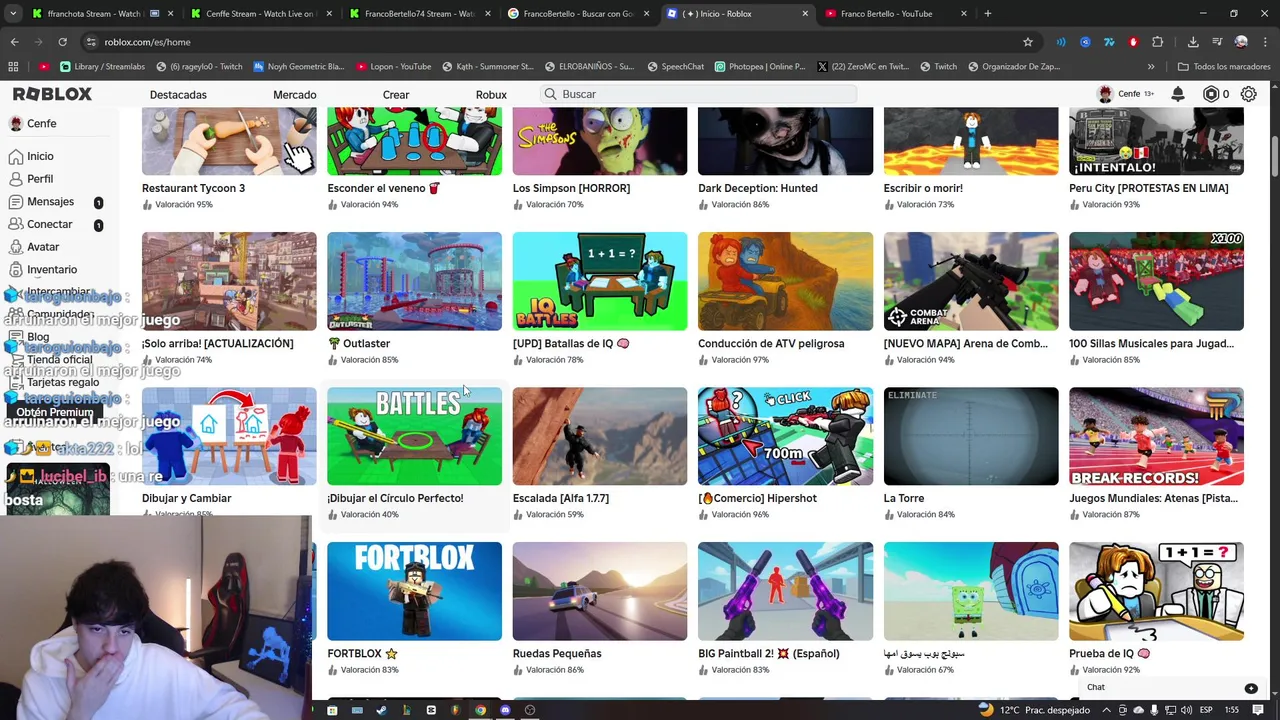Click the Escalada [Alfa 1.7.7] title

(560, 498)
